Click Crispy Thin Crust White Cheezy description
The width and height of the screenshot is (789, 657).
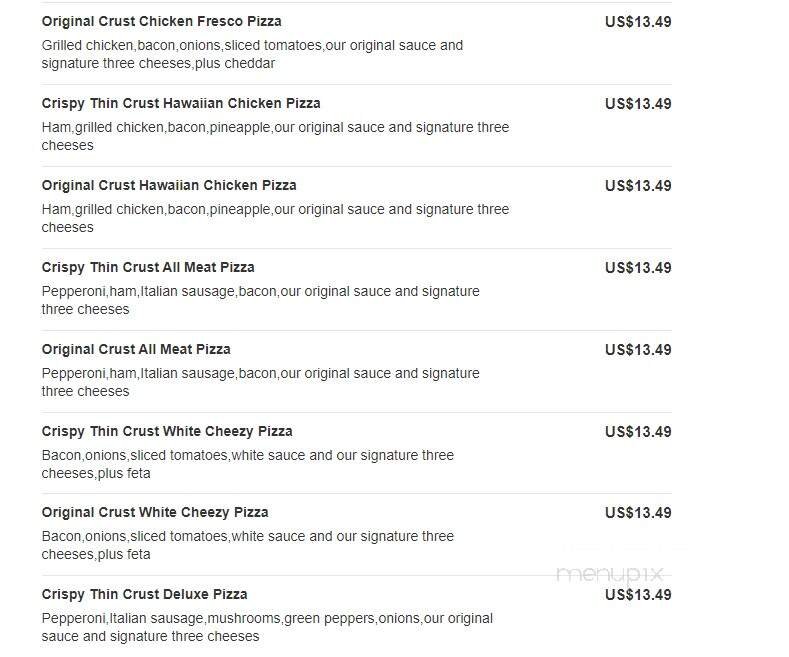point(247,464)
